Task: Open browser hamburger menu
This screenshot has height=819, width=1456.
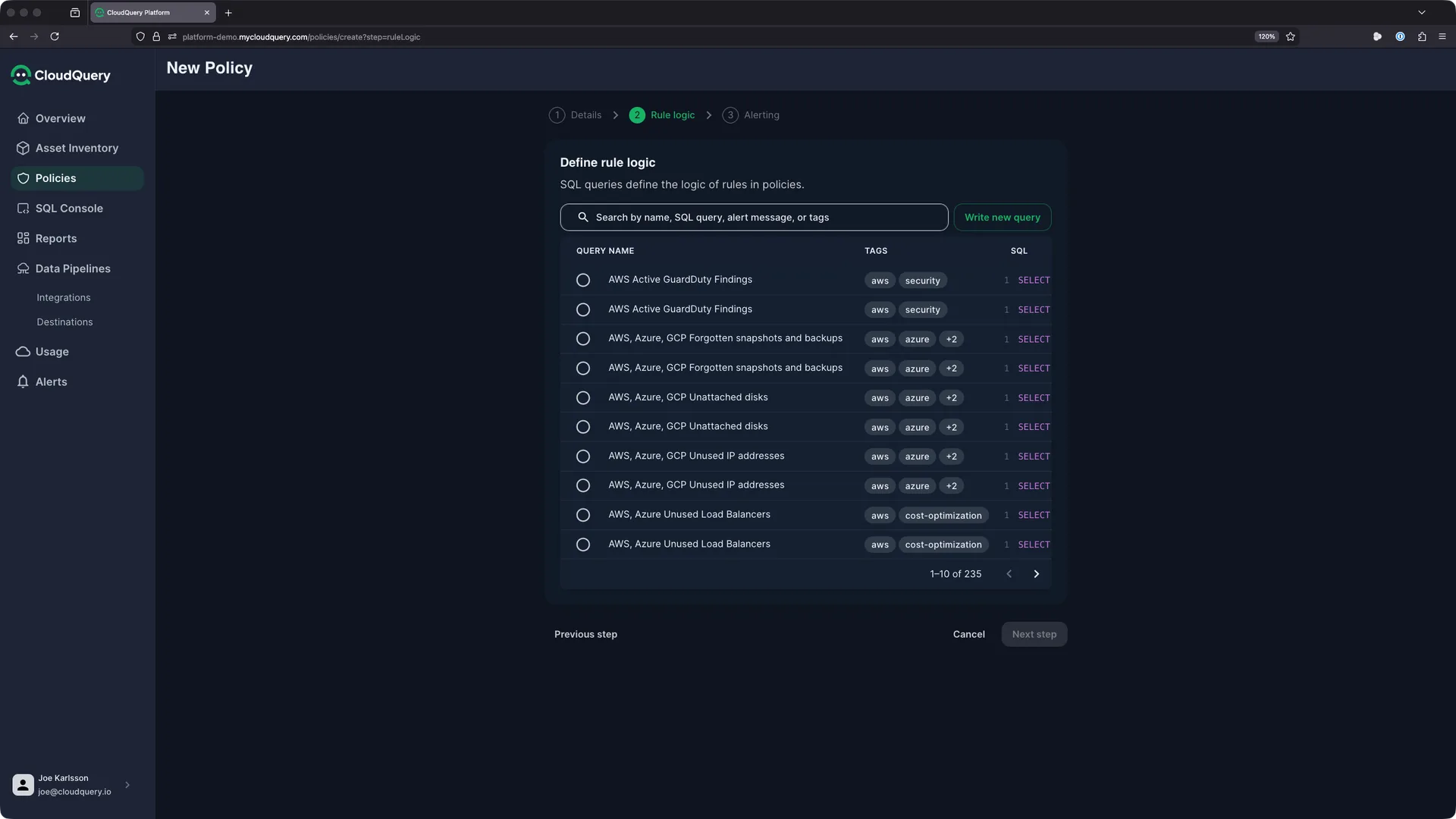Action: click(x=1442, y=36)
